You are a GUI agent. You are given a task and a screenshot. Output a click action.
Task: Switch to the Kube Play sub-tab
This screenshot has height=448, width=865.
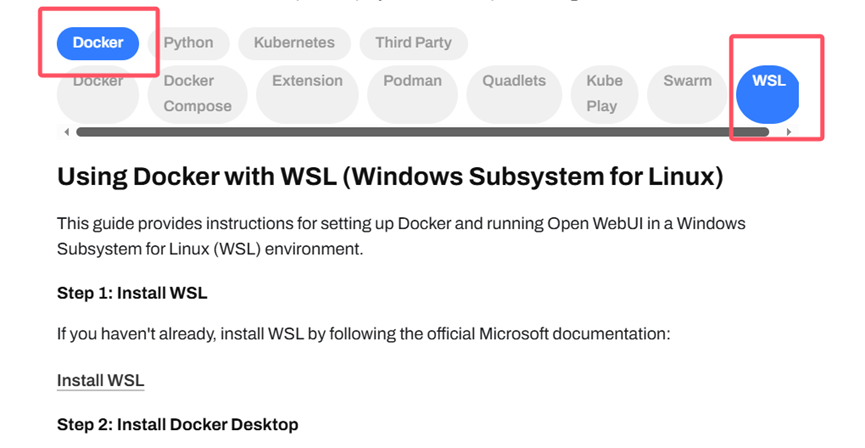coord(605,94)
